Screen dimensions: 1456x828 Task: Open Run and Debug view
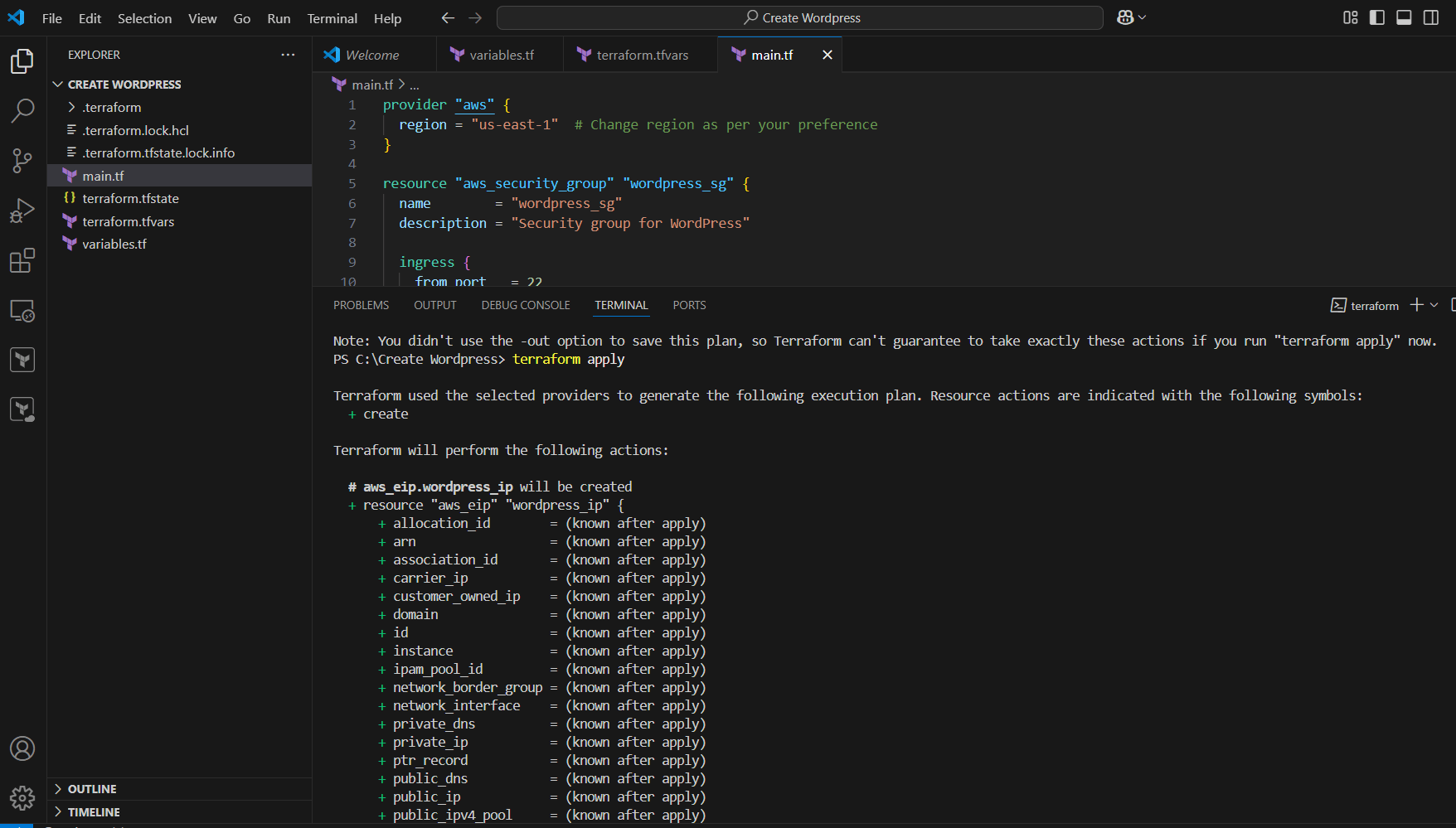22,211
